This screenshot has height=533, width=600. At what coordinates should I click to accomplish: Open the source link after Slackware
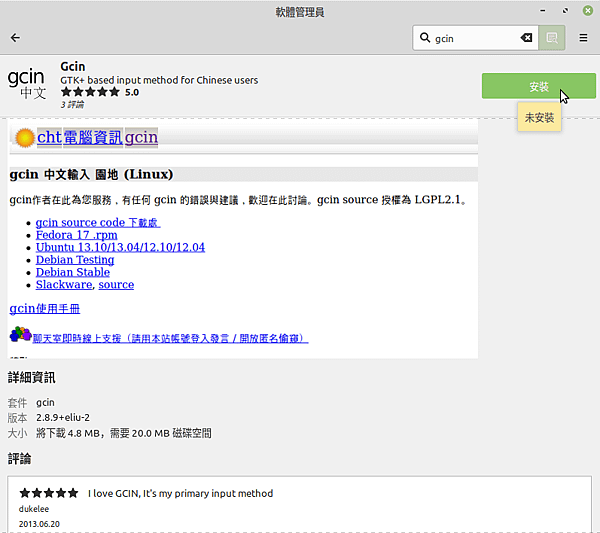pyautogui.click(x=116, y=285)
